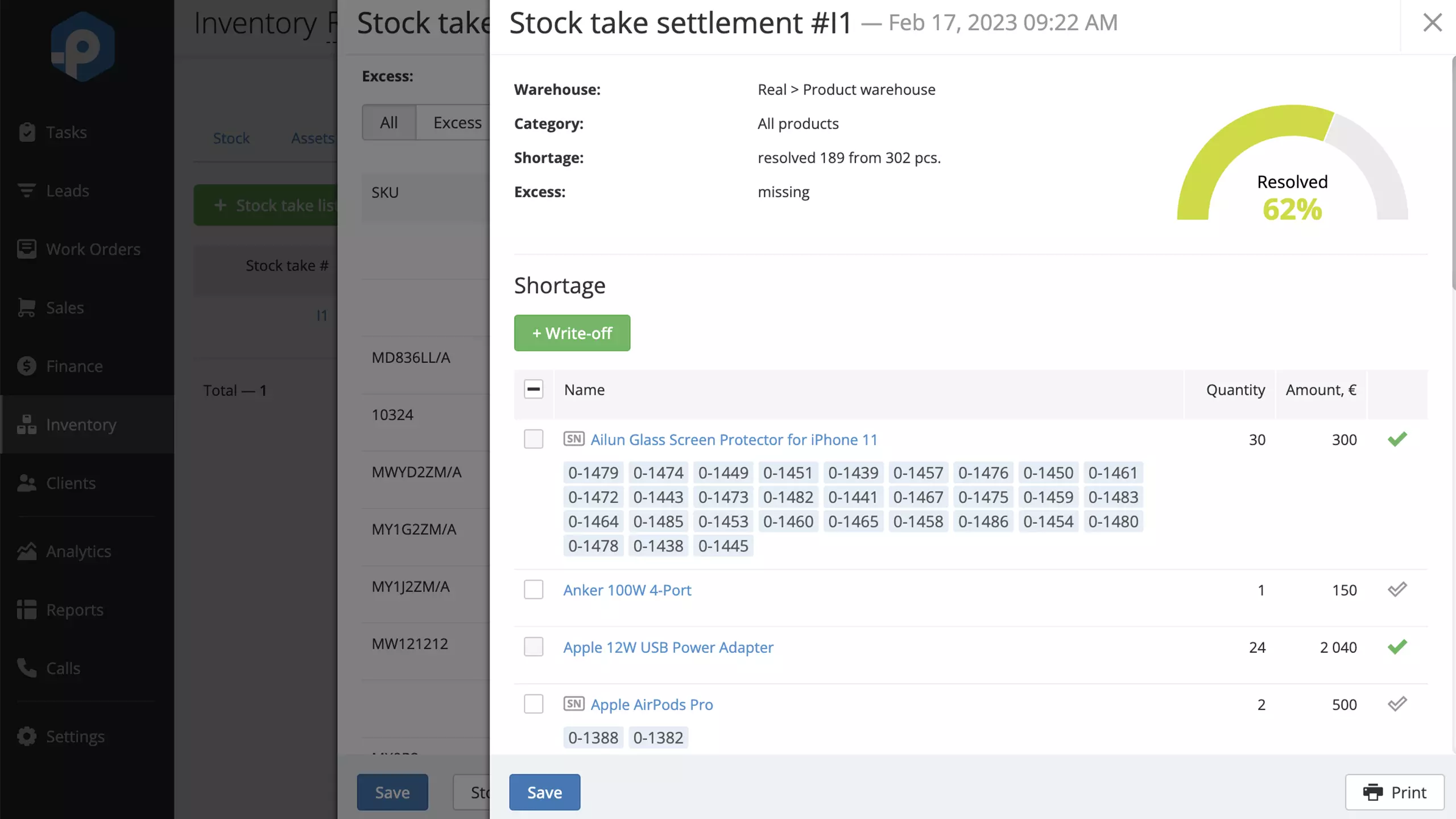Select the All filter tab under Excess

click(x=389, y=122)
